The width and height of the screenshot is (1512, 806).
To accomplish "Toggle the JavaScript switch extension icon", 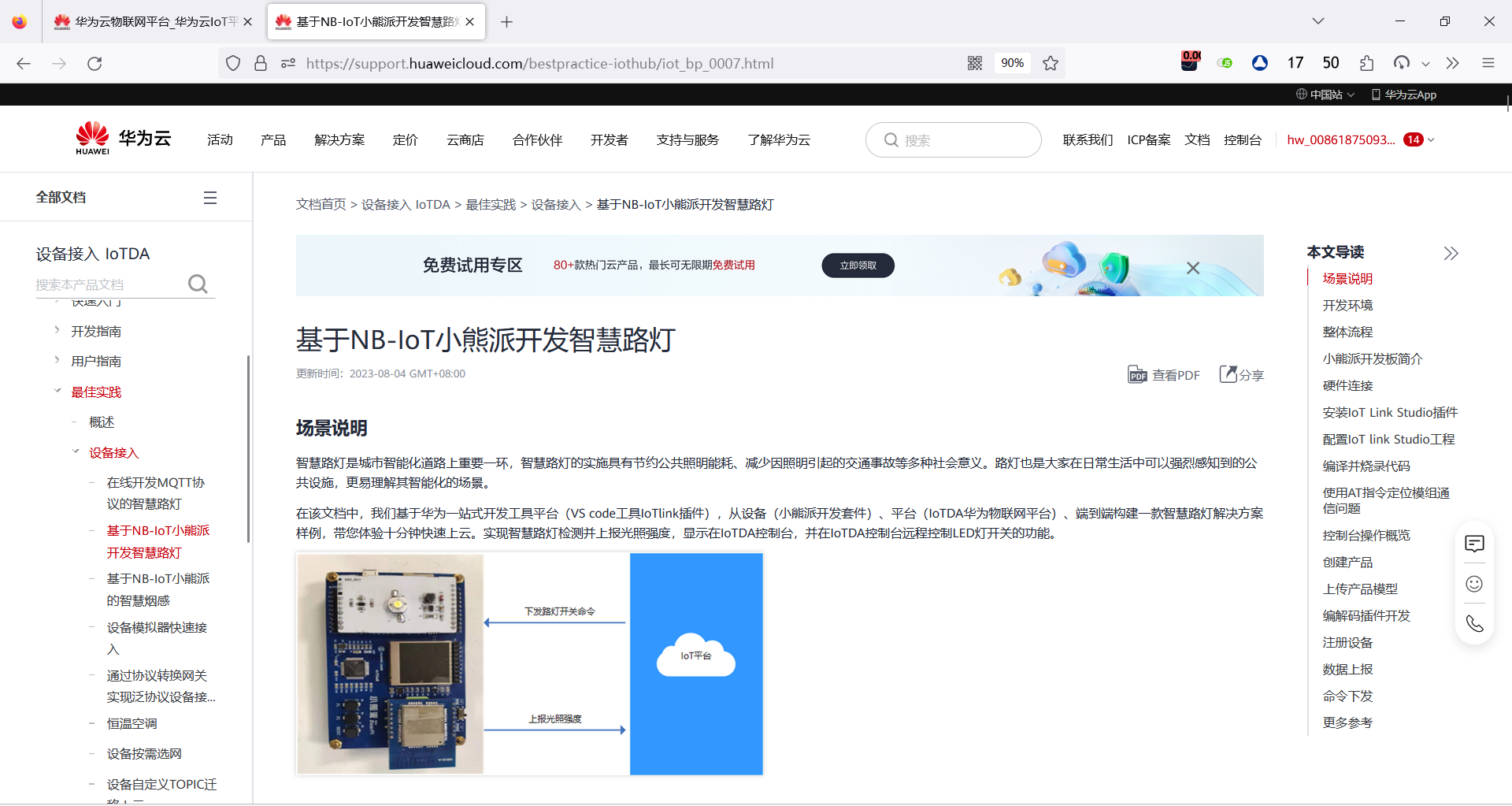I will 1225,63.
